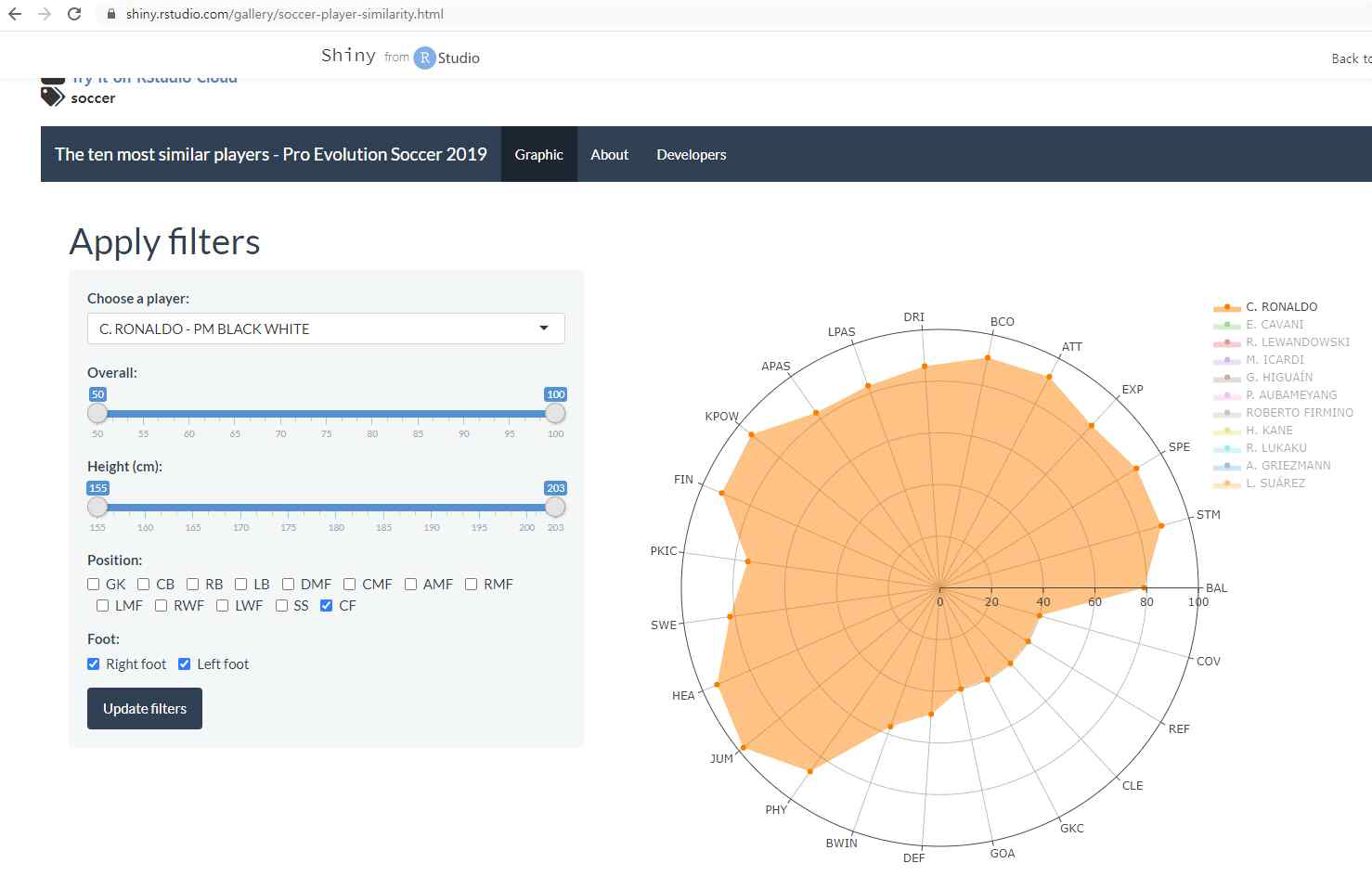Viewport: 1372px width, 876px height.
Task: Show ROBERTO FIRMINO trace in legend
Action: click(1283, 412)
